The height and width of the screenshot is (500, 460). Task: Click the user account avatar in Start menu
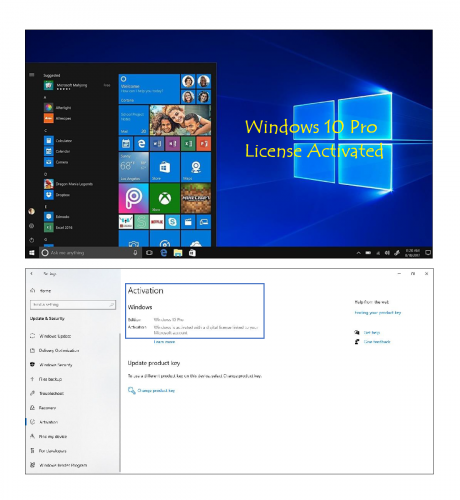32,211
